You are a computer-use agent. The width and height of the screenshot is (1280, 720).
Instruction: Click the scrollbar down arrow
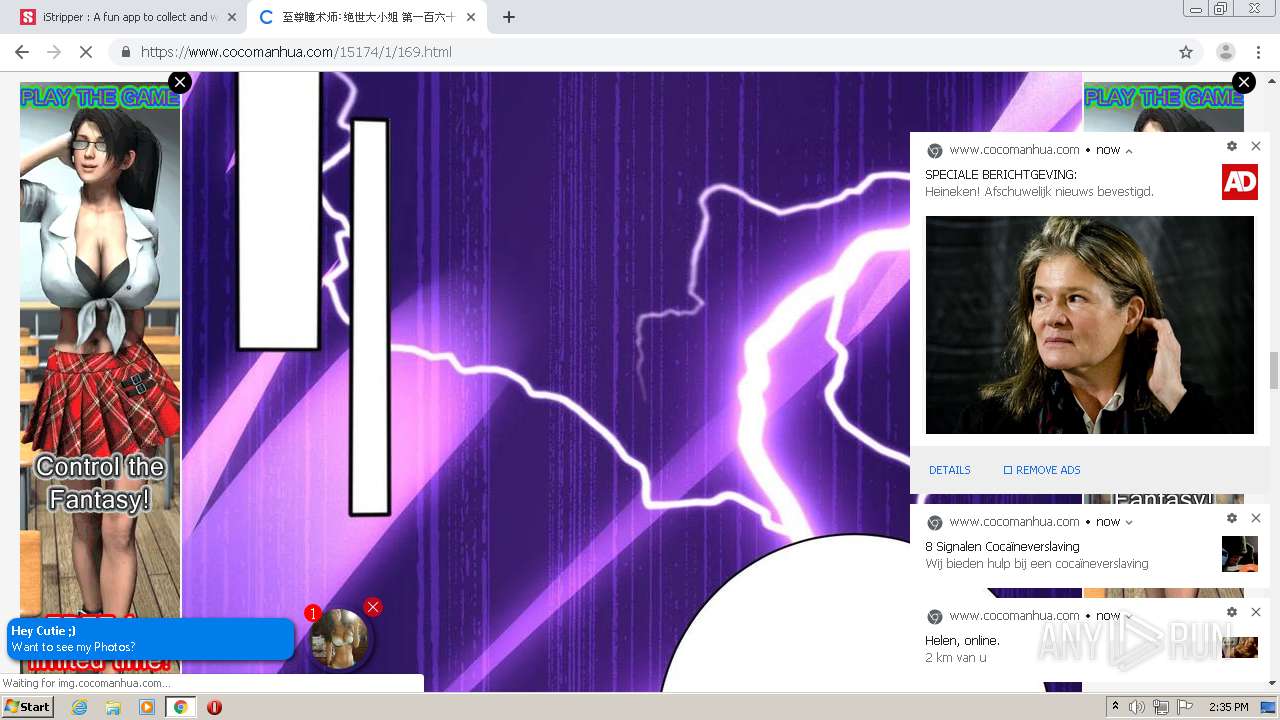click(x=1273, y=683)
